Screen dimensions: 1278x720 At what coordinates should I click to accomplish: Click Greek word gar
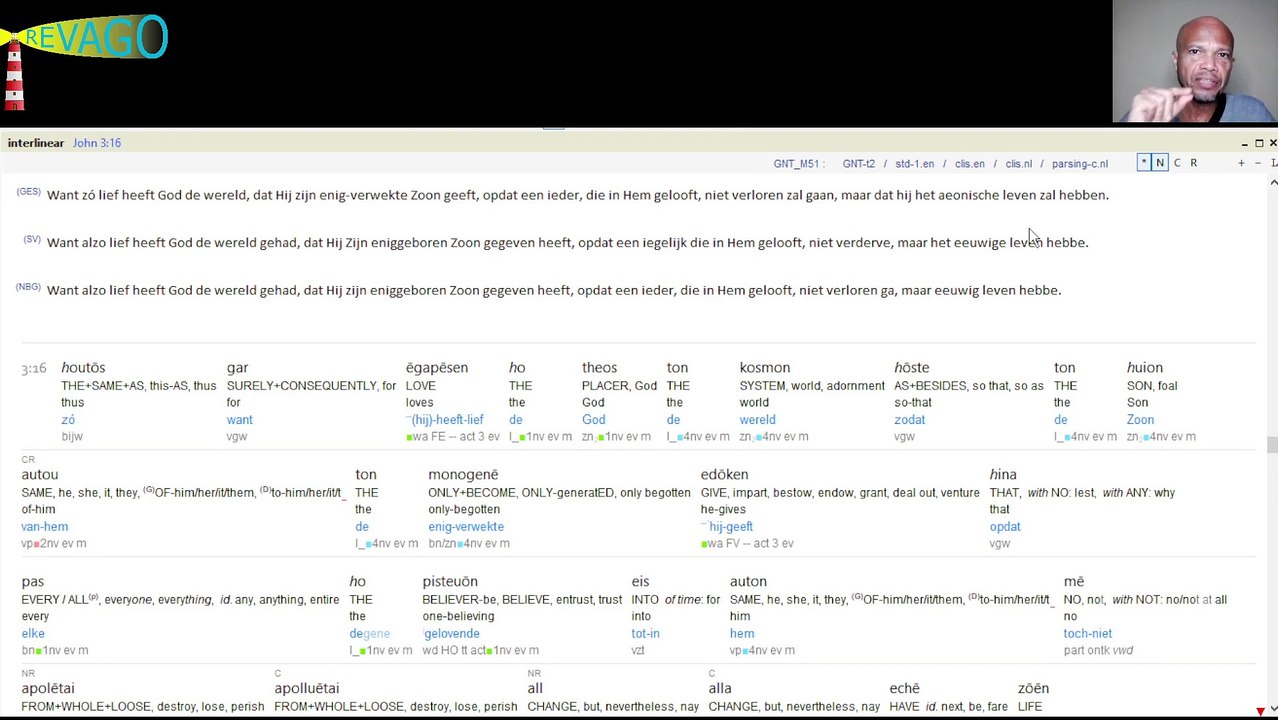(x=237, y=368)
